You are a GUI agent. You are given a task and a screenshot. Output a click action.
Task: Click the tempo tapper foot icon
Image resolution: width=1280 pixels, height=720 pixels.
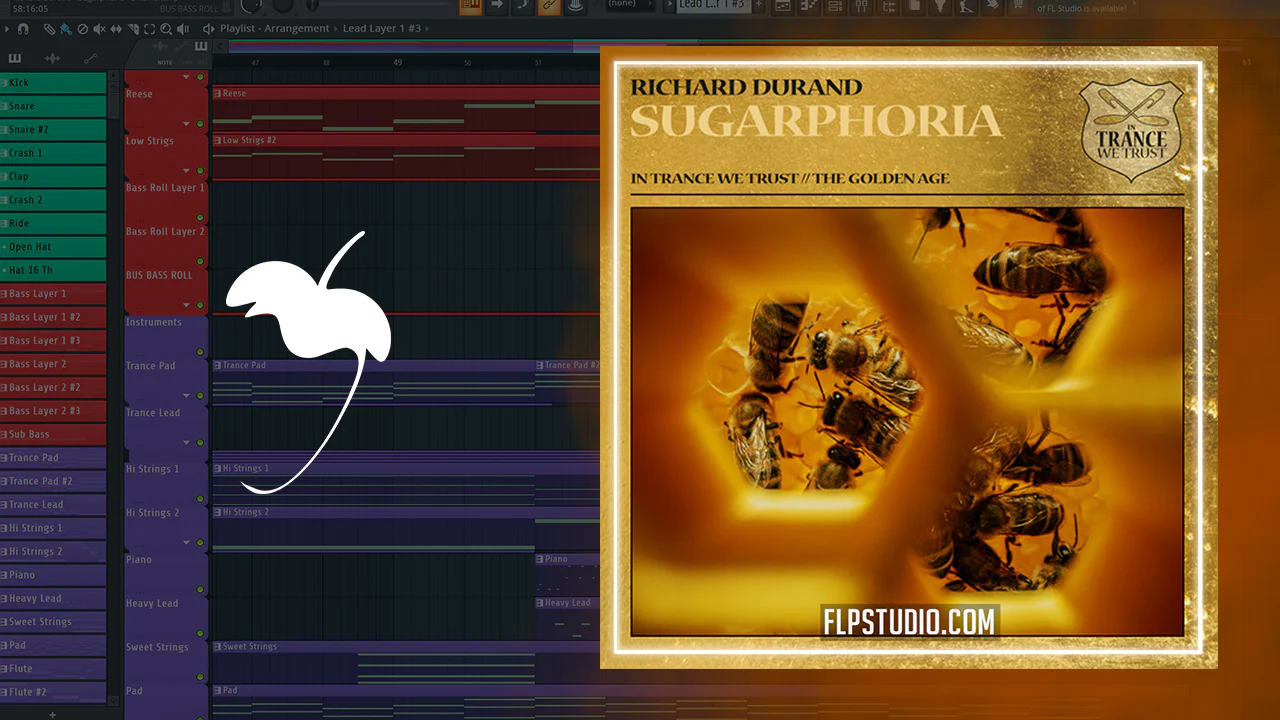coord(965,6)
